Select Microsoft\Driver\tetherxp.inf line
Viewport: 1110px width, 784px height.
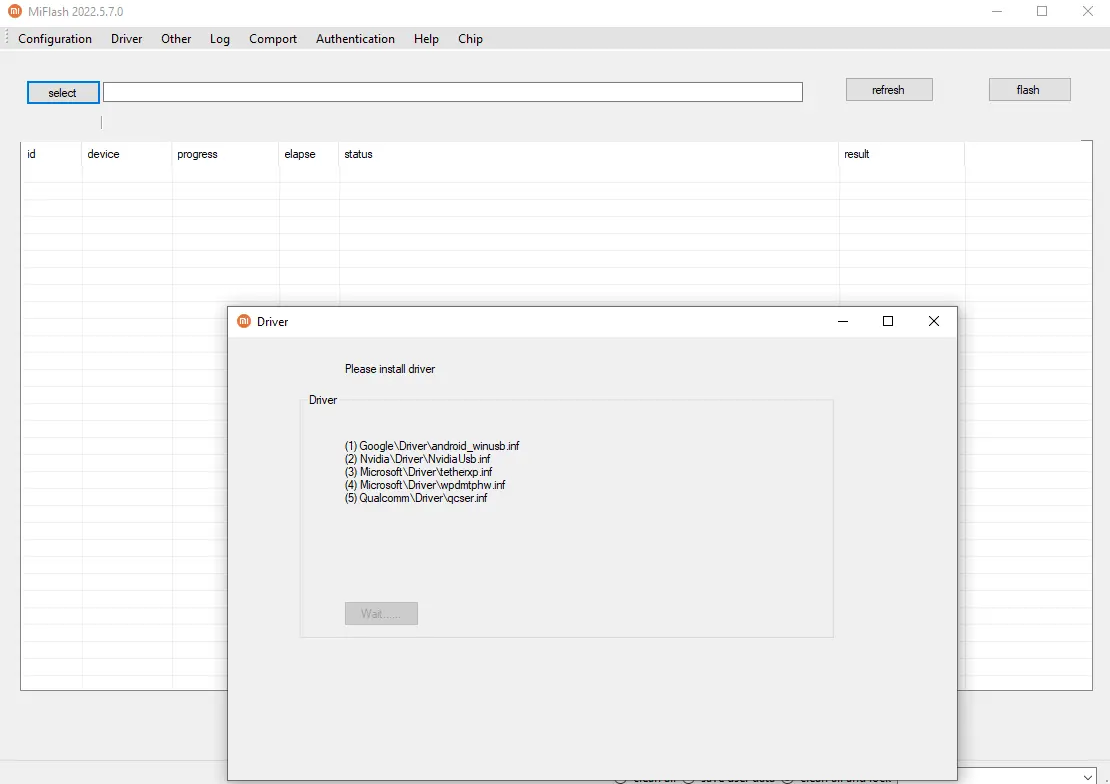[x=418, y=472]
